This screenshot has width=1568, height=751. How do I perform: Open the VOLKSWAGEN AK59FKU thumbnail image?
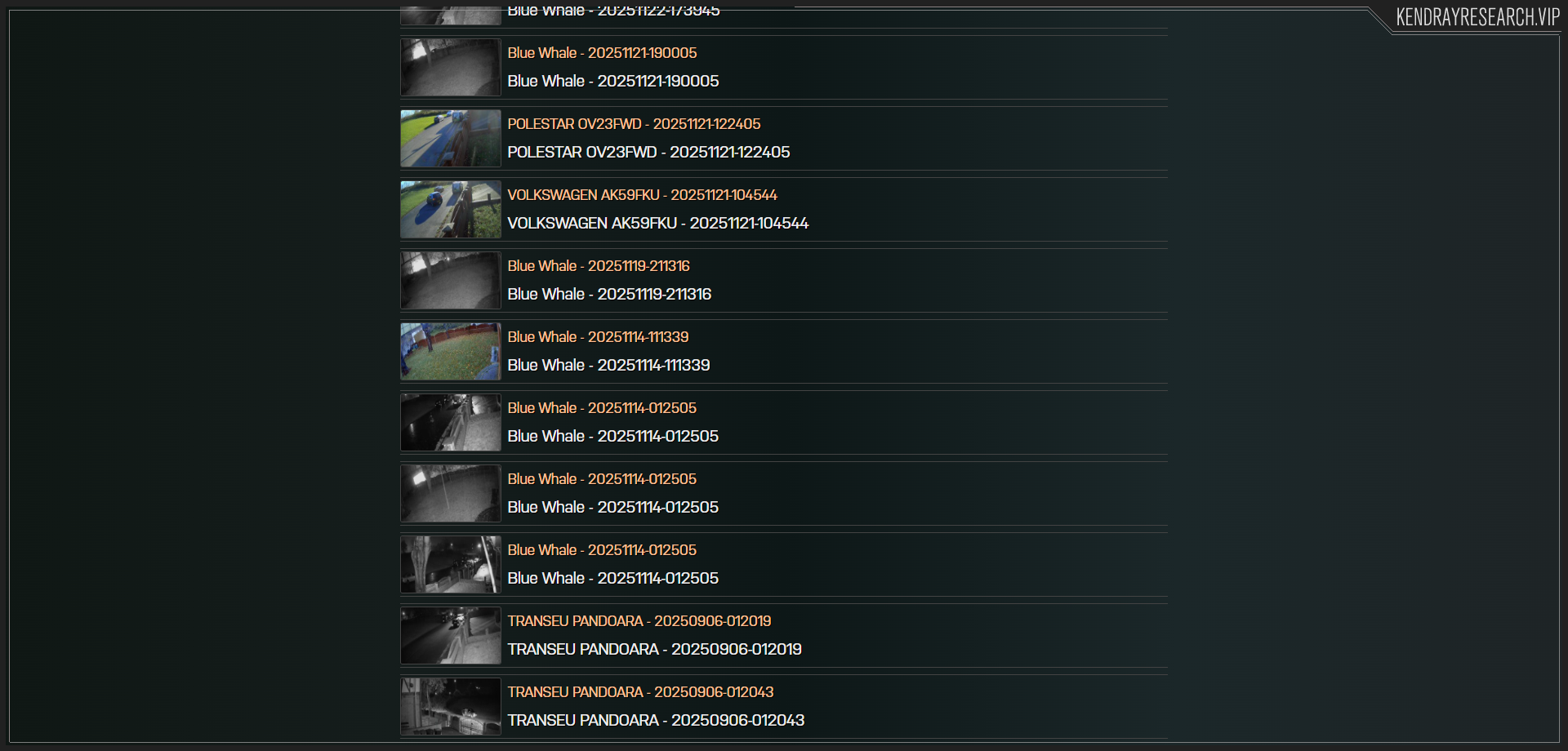point(451,210)
